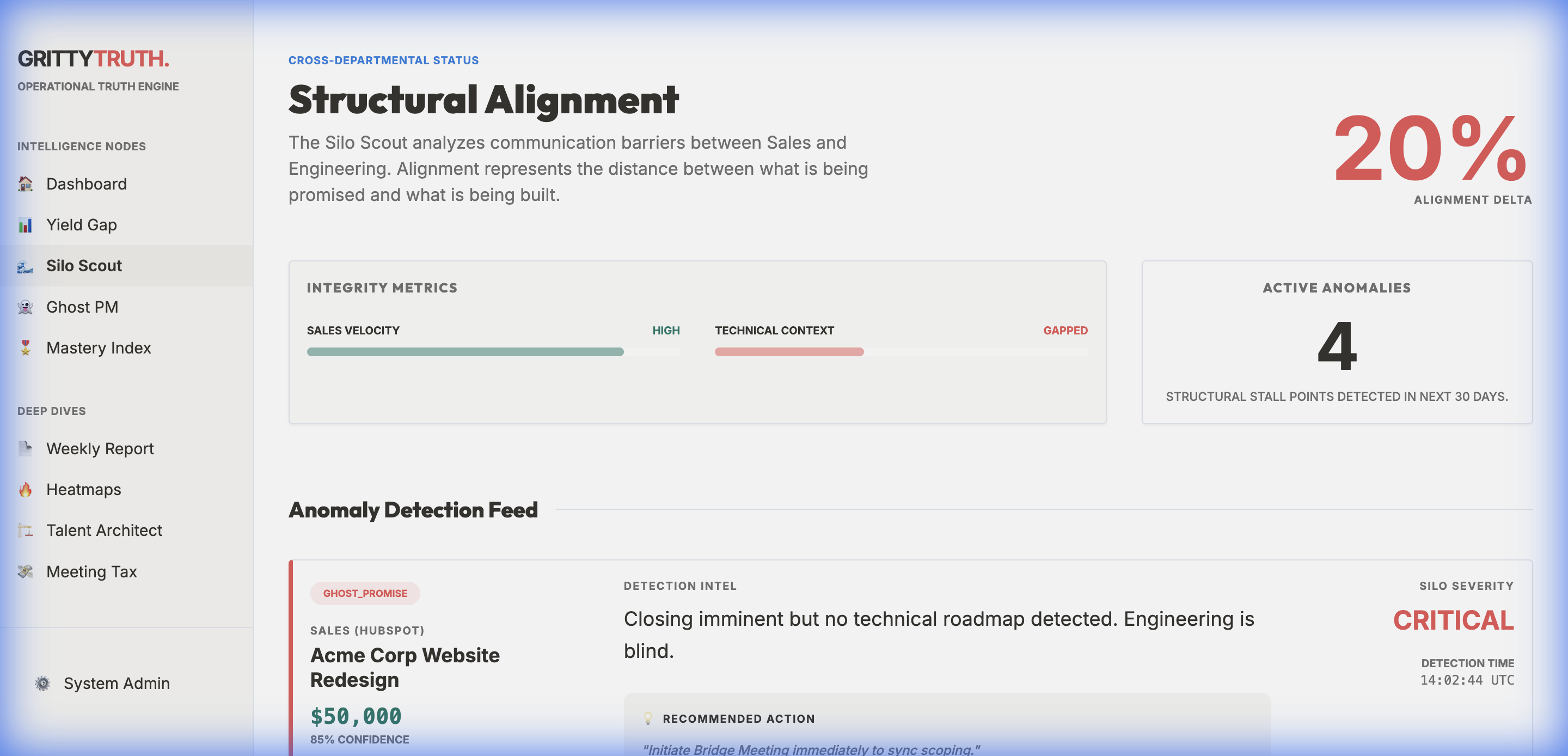Screen dimensions: 1568x756
Task: Click the Technical Context progress bar
Action: point(901,352)
